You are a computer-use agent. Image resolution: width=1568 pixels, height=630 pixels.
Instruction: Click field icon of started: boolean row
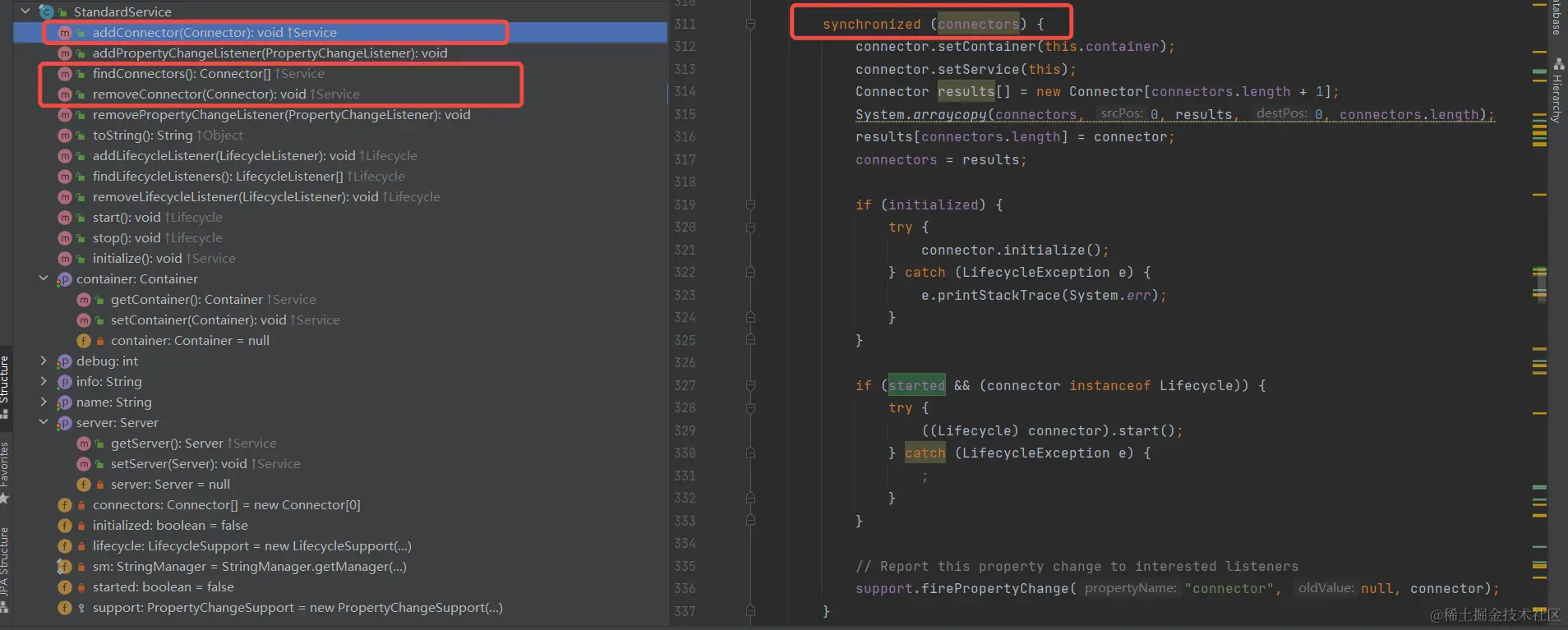65,587
